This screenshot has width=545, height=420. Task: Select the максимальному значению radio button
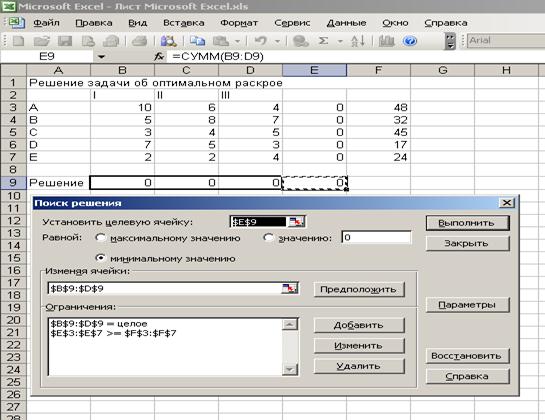(100, 238)
